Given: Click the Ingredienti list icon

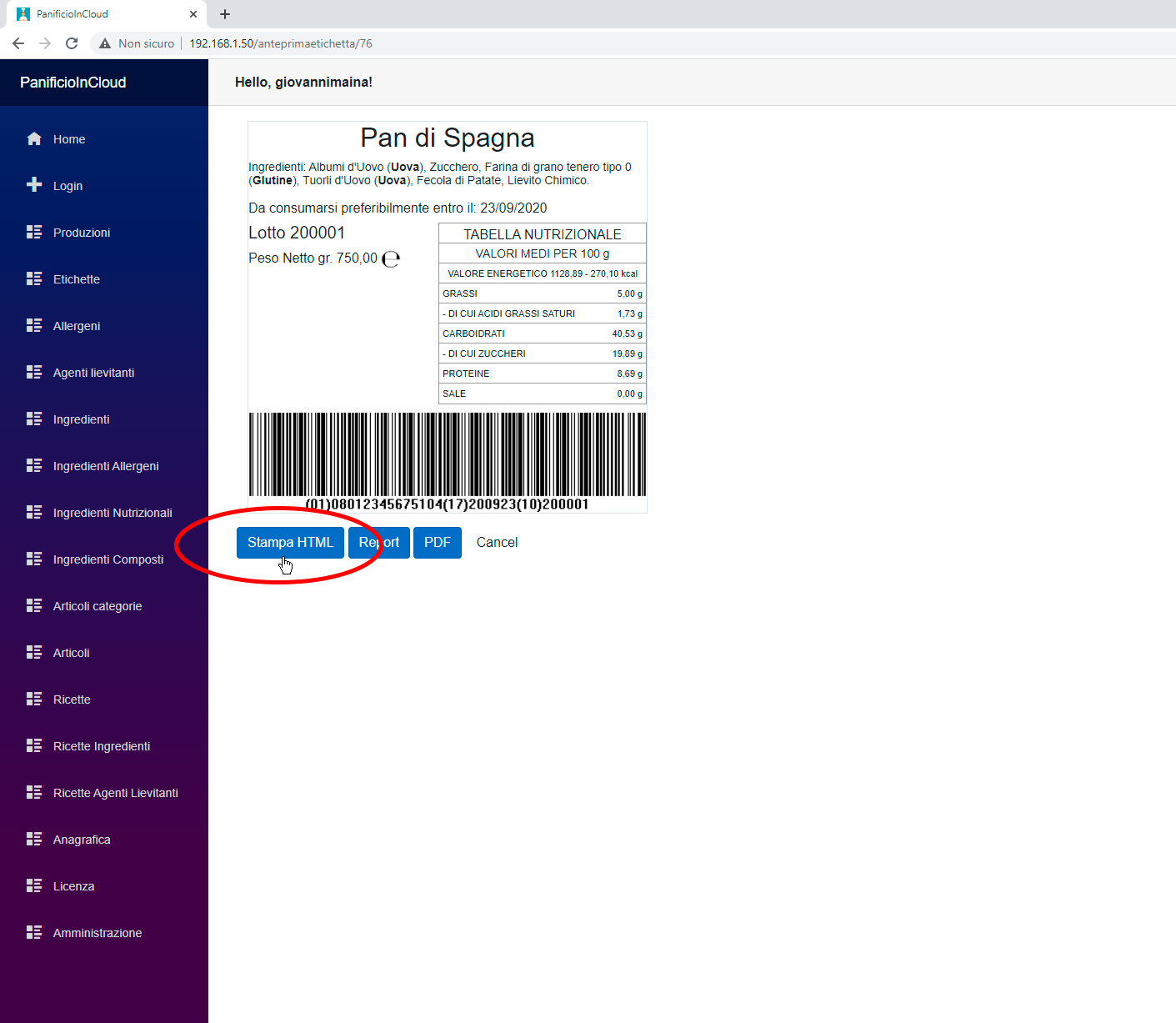Looking at the screenshot, I should coord(34,419).
